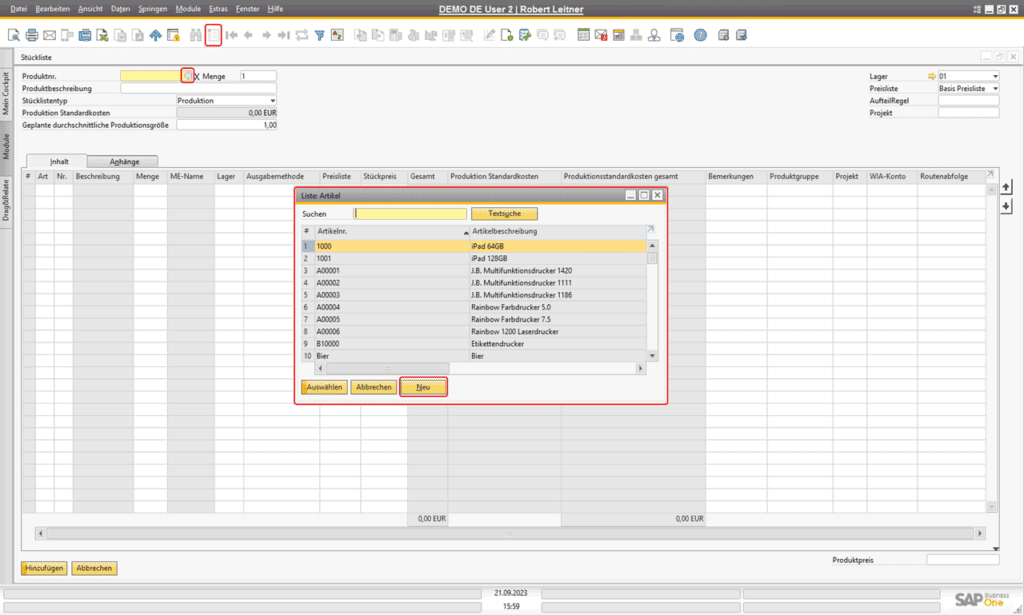Click the Hinzufügen button

(x=44, y=568)
